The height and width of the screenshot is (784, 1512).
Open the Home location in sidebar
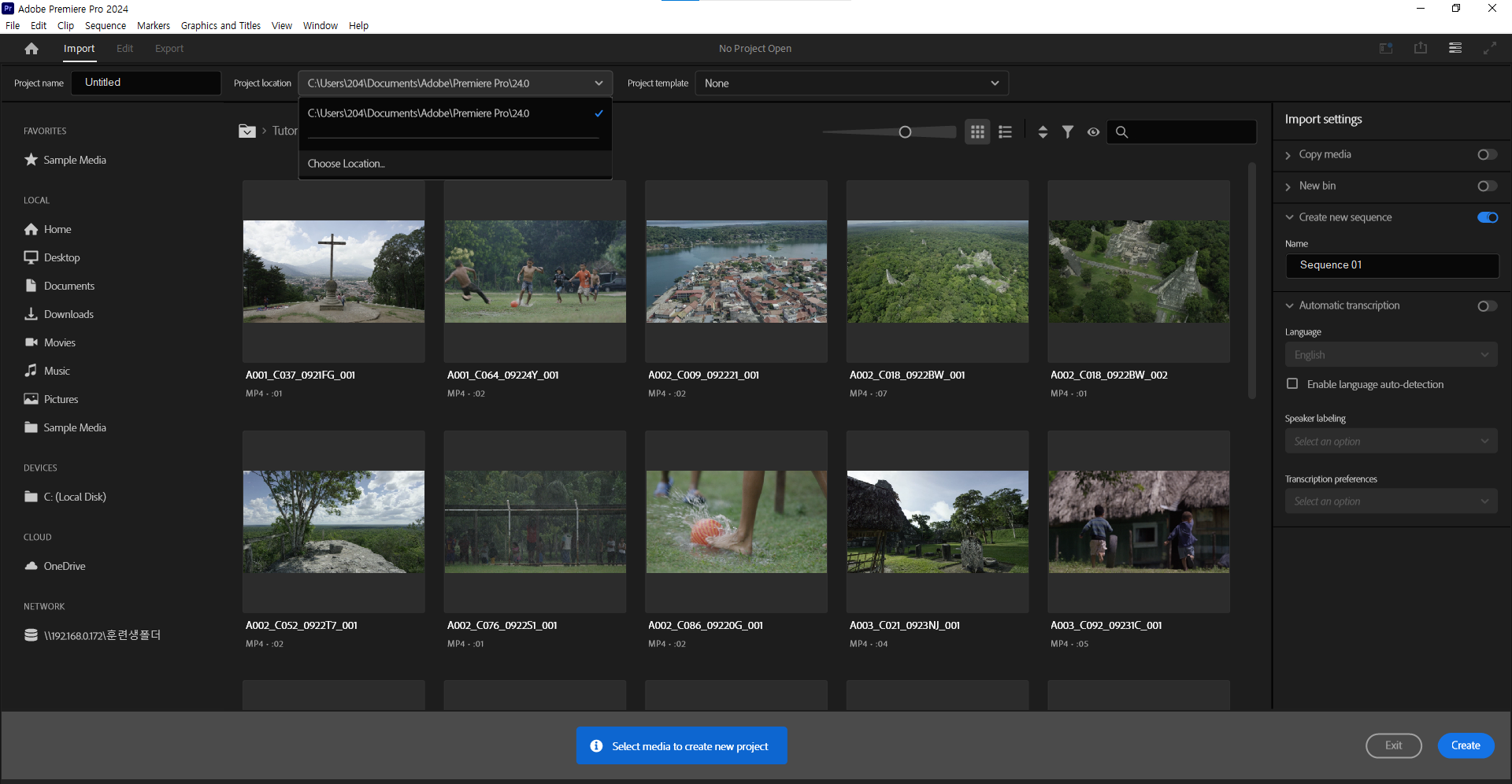coord(48,229)
